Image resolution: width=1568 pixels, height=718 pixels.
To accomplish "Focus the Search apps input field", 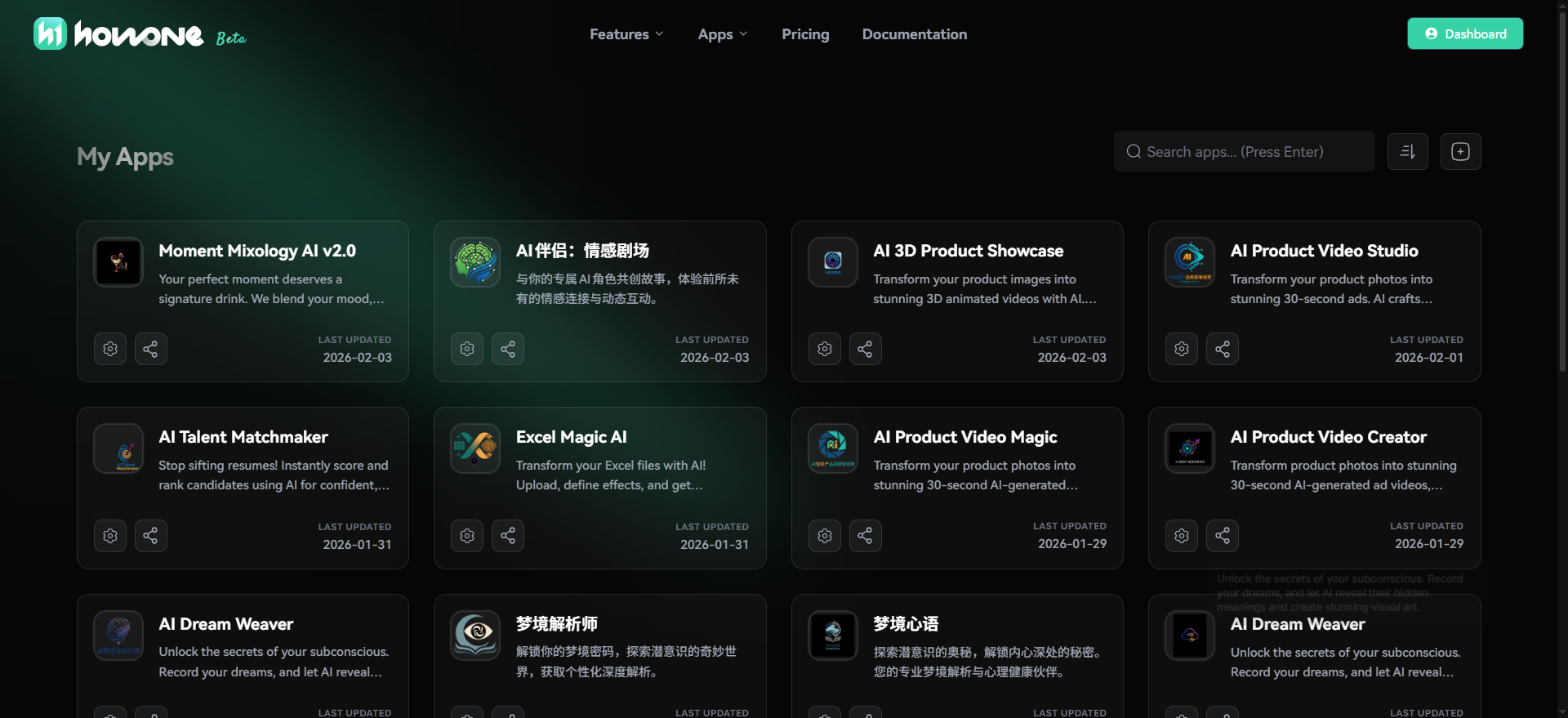I will [1245, 151].
